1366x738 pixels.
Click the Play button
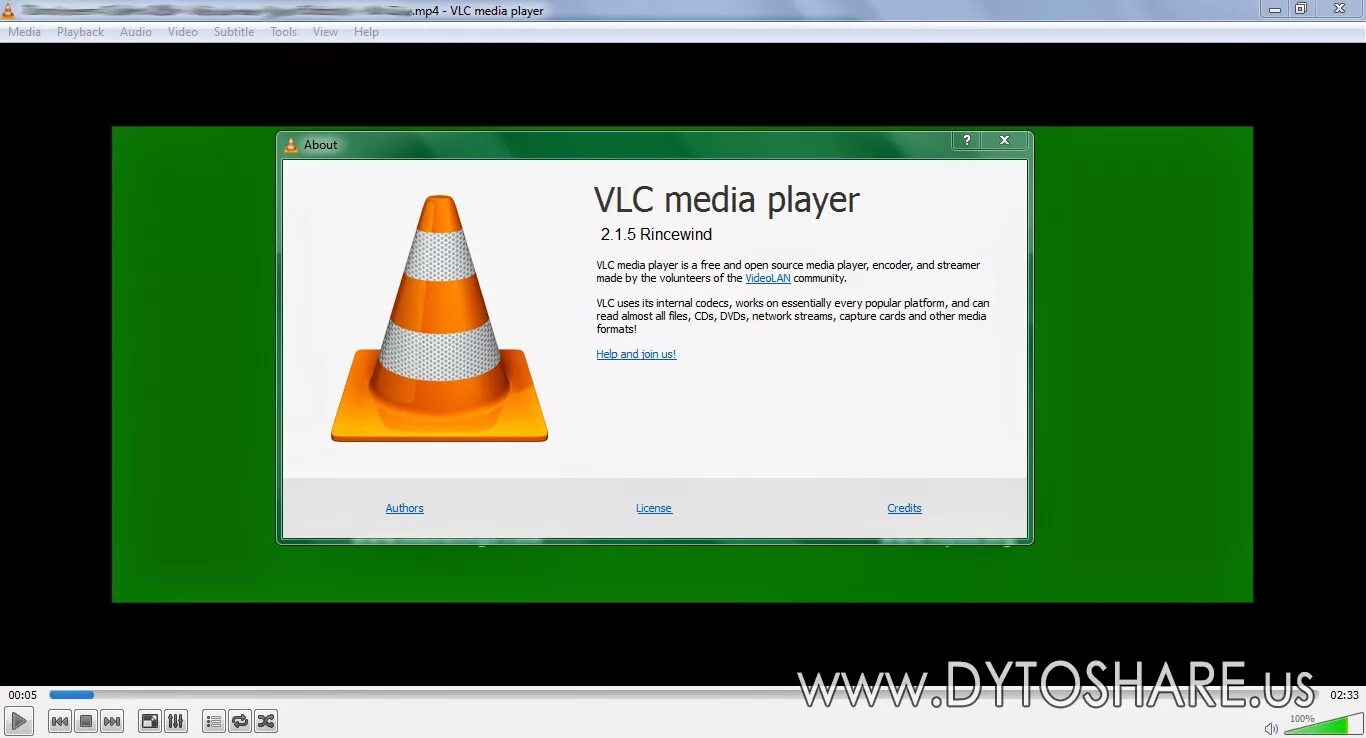tap(19, 721)
